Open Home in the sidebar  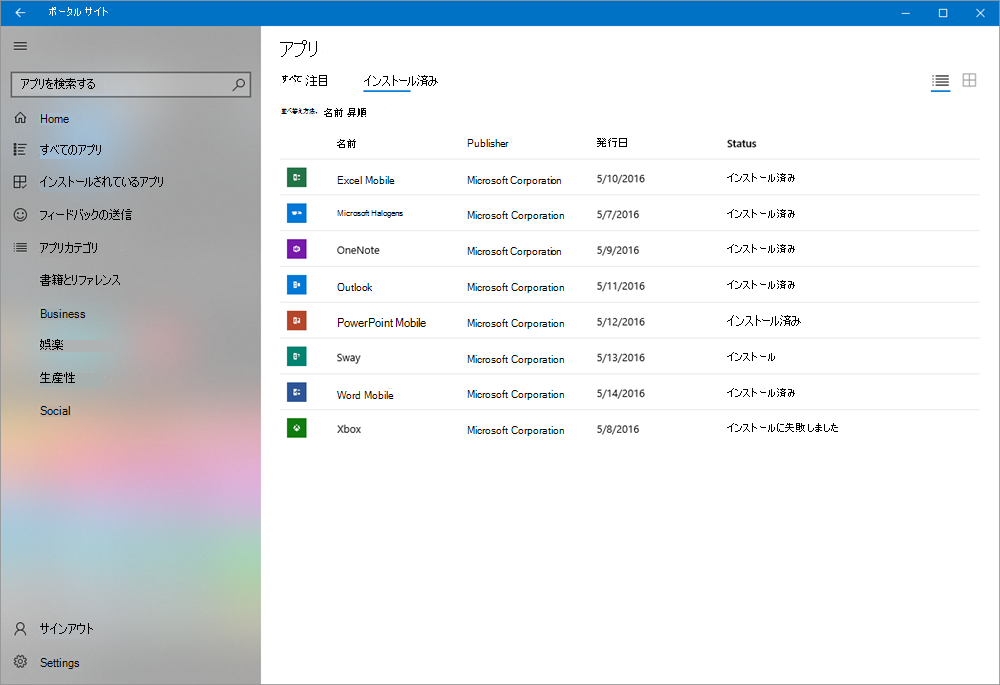point(54,119)
